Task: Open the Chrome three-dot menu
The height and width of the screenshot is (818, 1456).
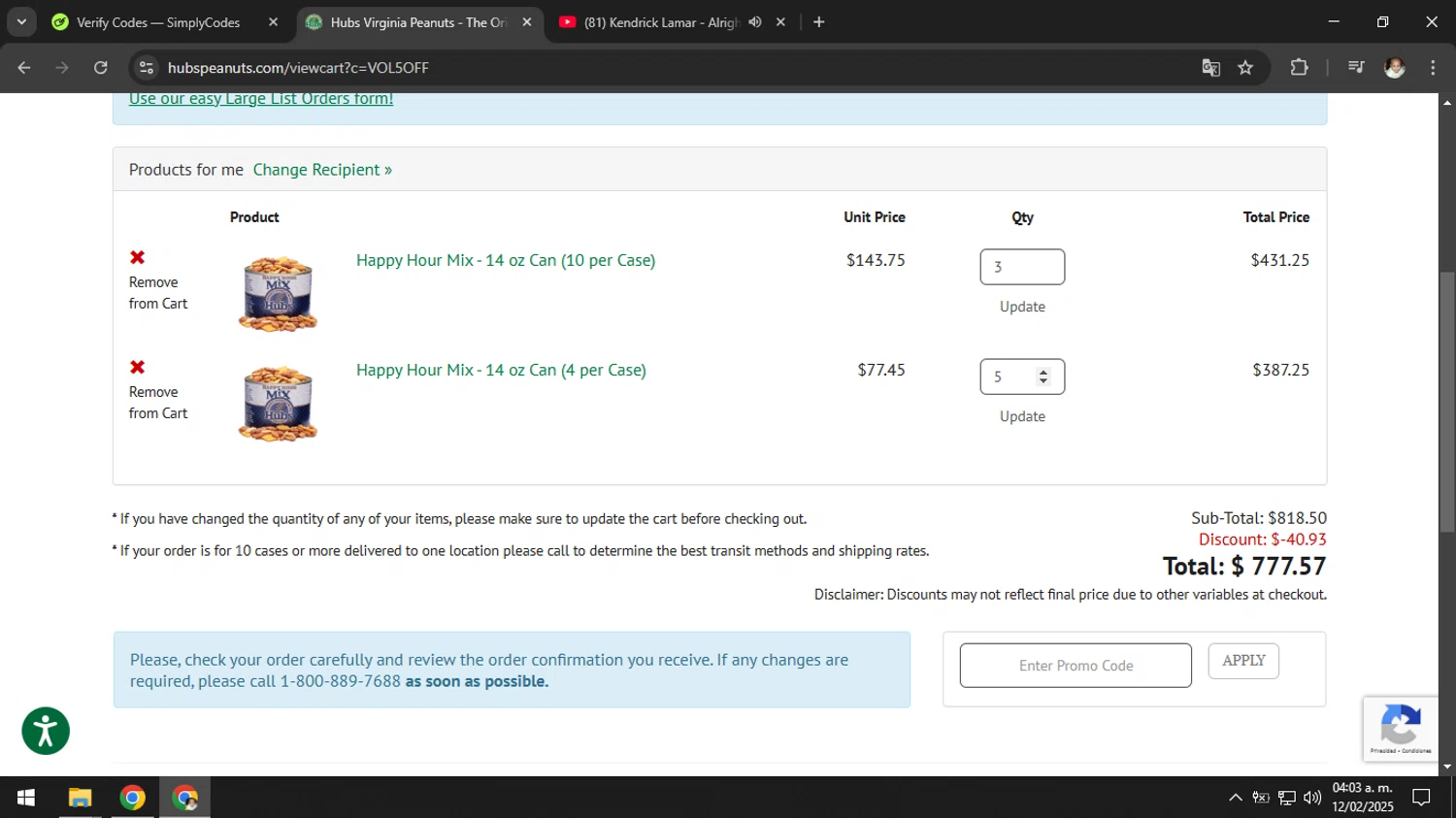Action: pos(1433,67)
